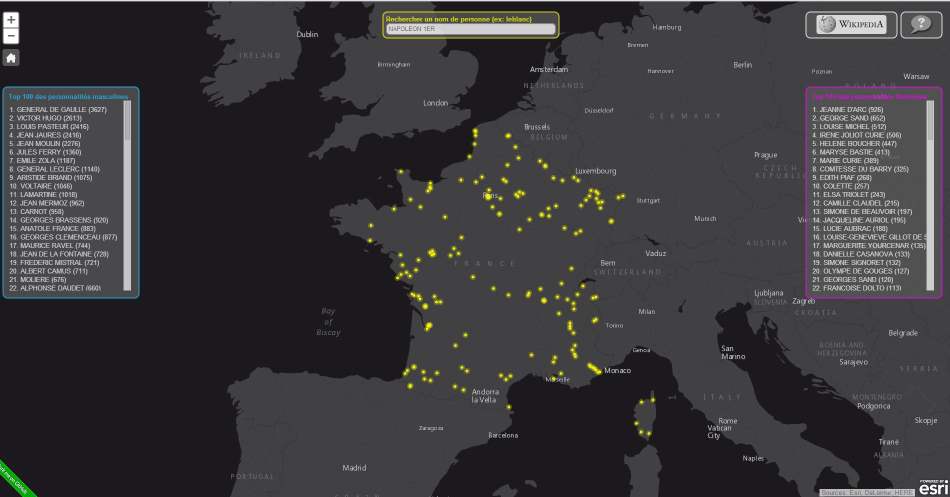950x497 pixels.
Task: Click the Esri logo
Action: coord(929,484)
